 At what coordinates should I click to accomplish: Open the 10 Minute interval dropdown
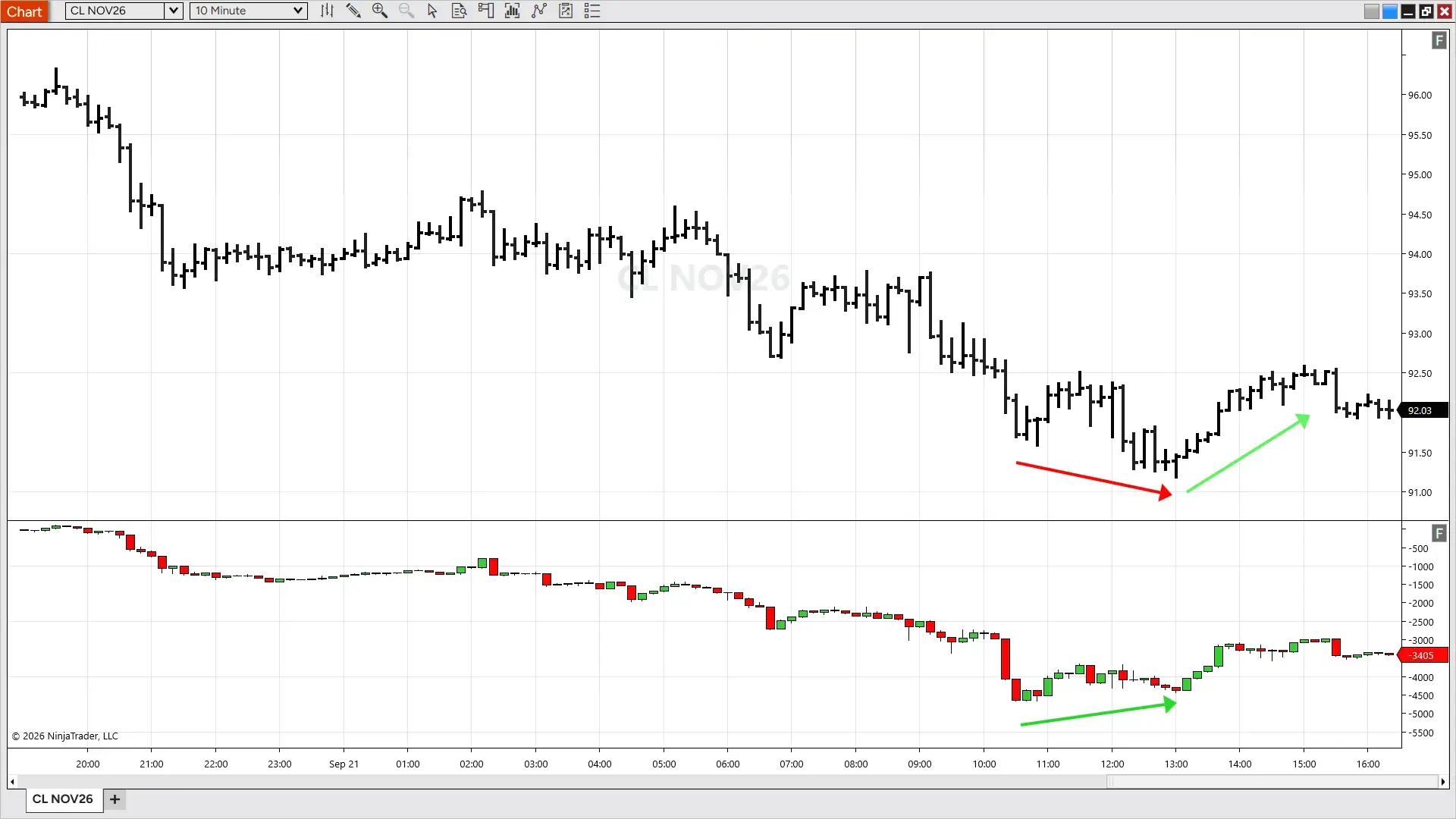pyautogui.click(x=249, y=11)
